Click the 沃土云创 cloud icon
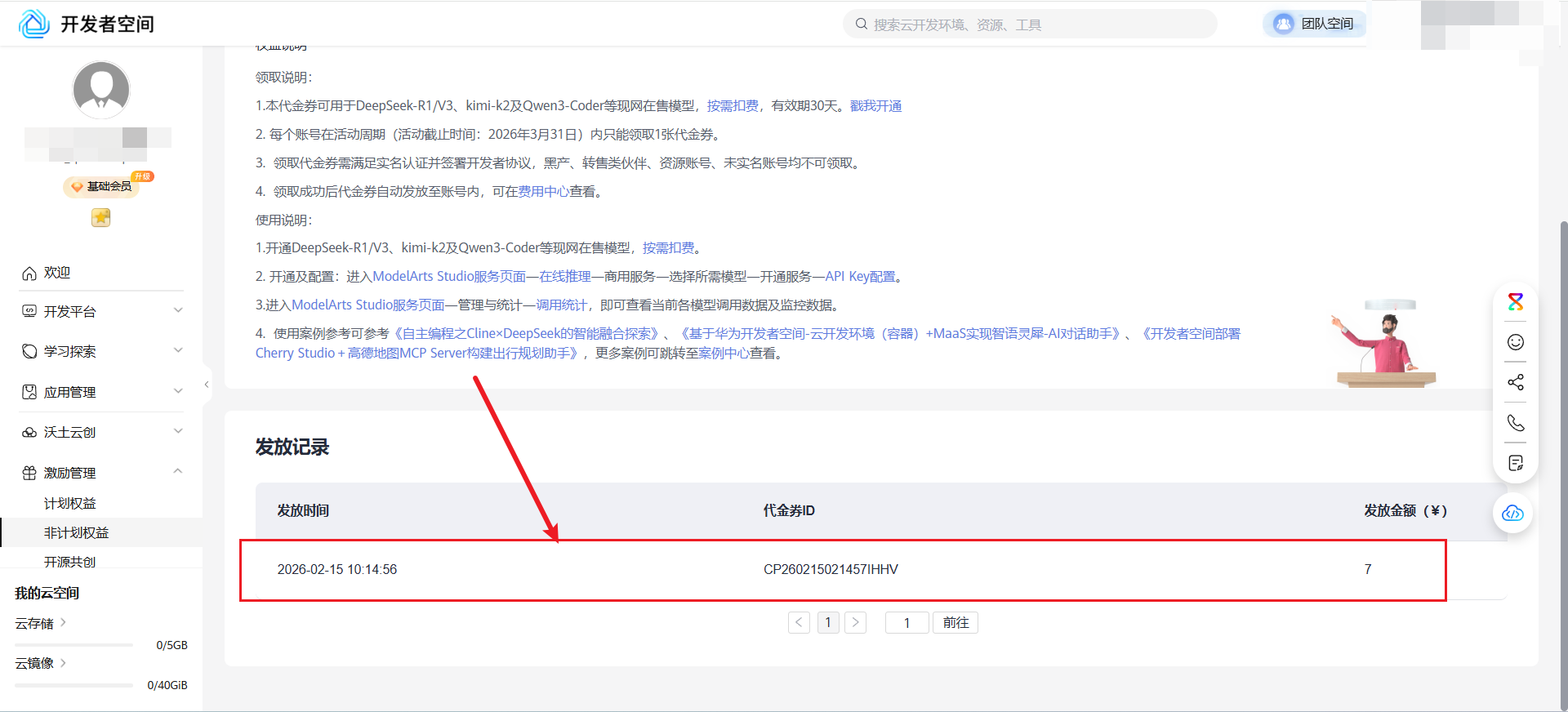The image size is (1568, 712). click(29, 432)
